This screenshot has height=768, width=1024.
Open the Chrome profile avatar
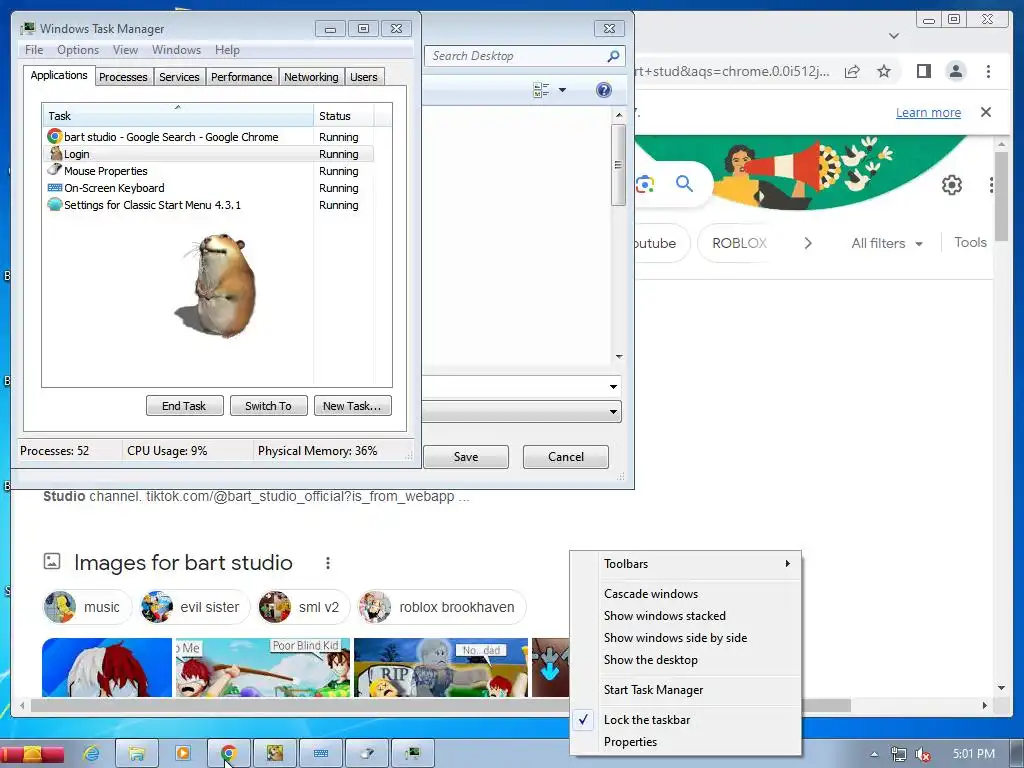coord(955,71)
